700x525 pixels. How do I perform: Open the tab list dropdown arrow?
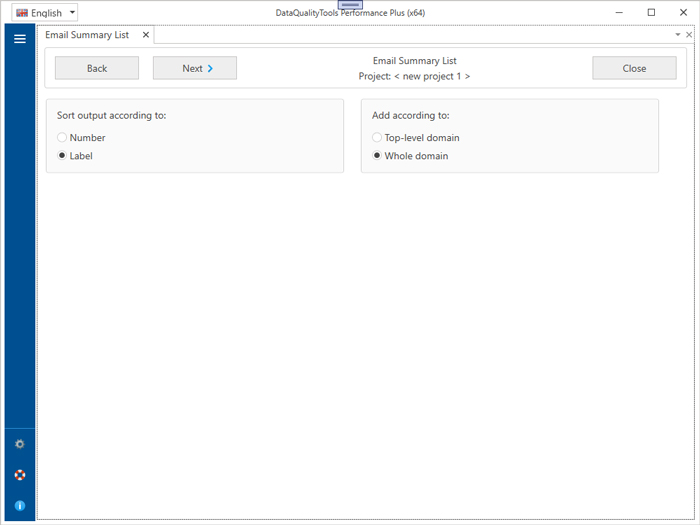677,35
